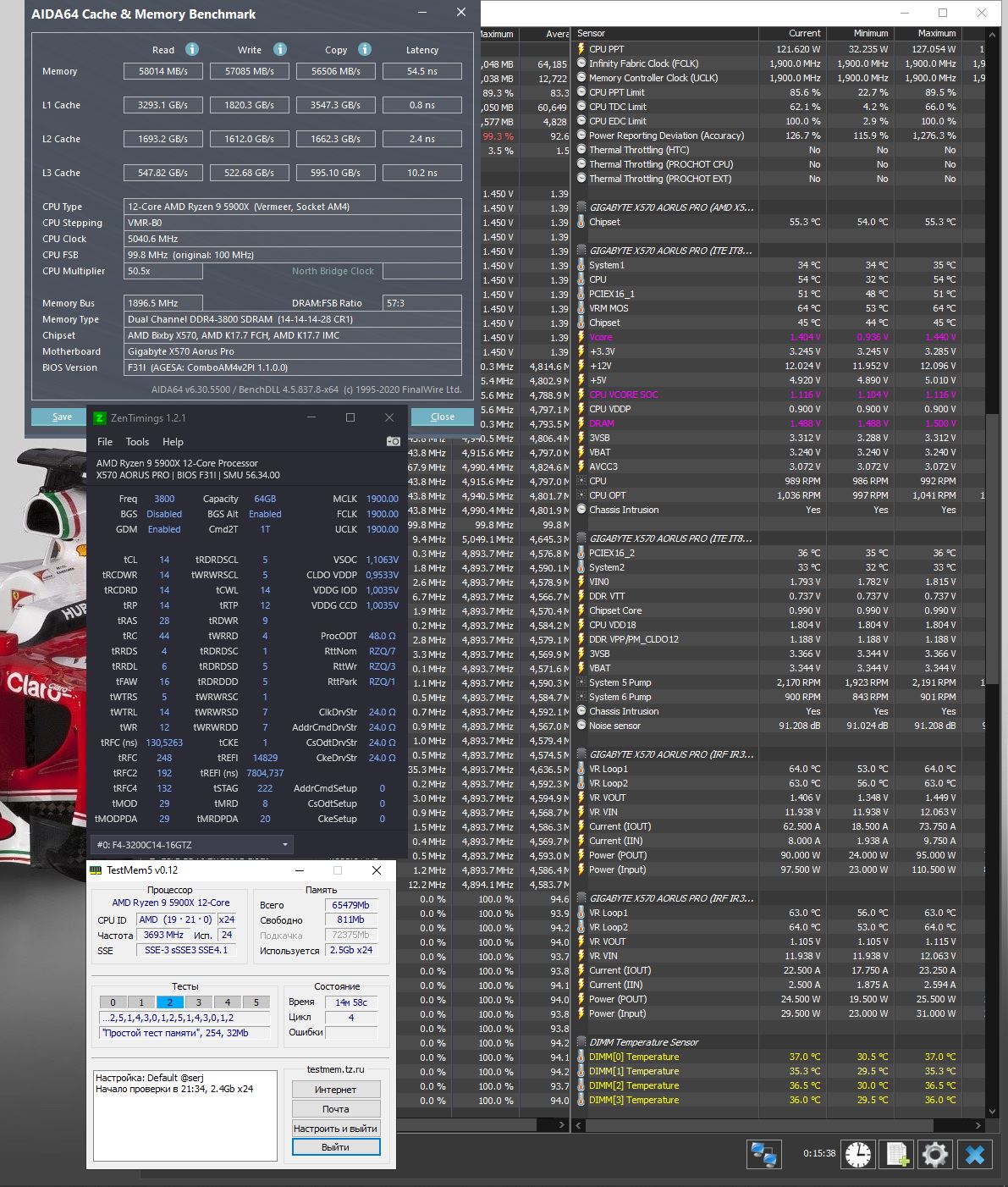Image resolution: width=1008 pixels, height=1187 pixels.
Task: Click the lightning icon beside CPU PPT
Action: (x=581, y=49)
